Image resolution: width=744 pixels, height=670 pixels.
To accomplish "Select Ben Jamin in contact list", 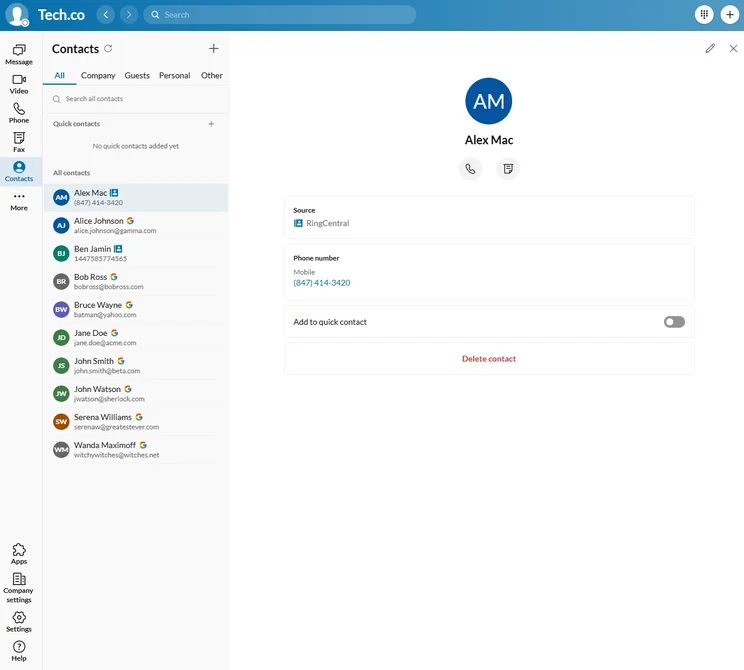I will click(136, 253).
